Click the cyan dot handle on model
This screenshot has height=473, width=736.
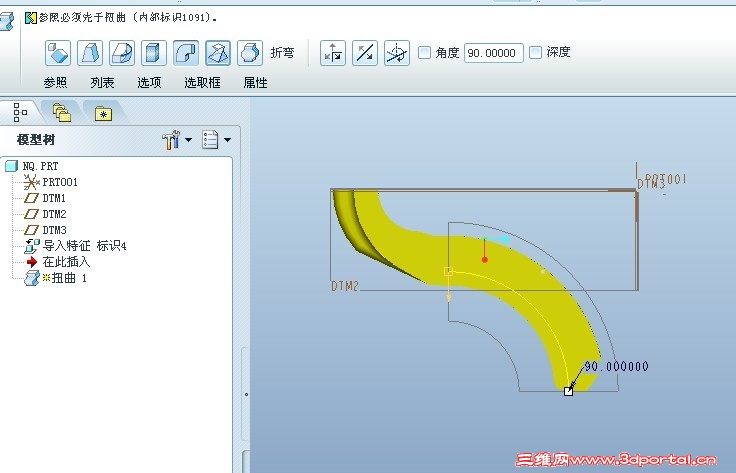click(x=505, y=239)
